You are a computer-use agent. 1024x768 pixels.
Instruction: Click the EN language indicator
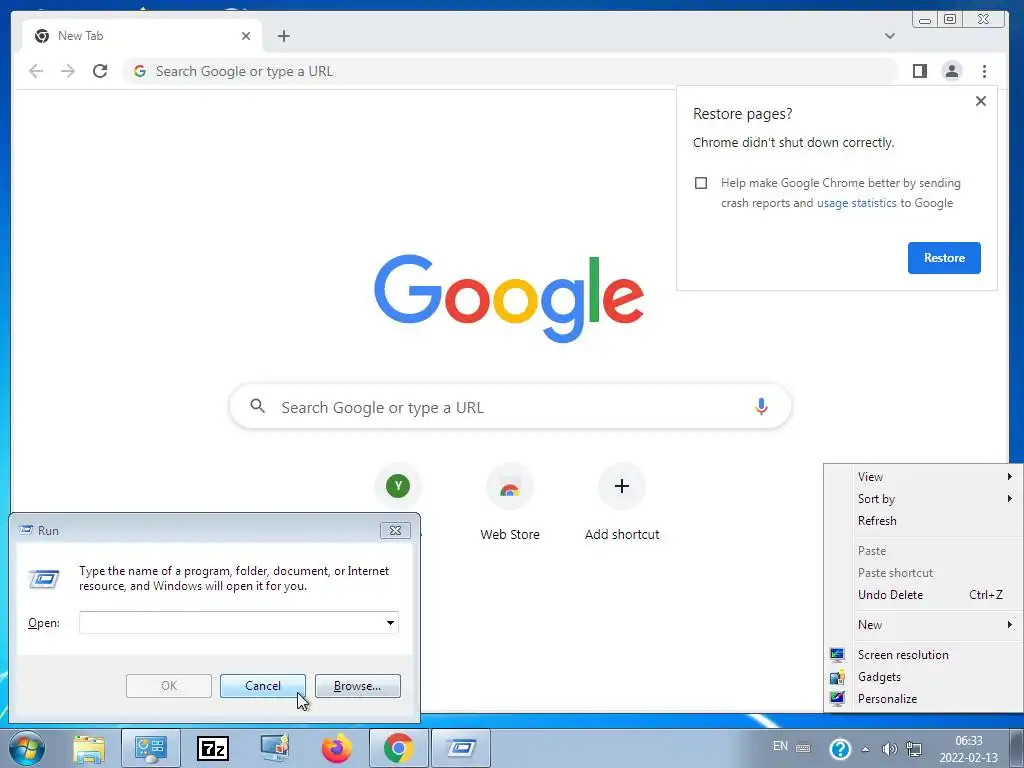click(x=780, y=746)
